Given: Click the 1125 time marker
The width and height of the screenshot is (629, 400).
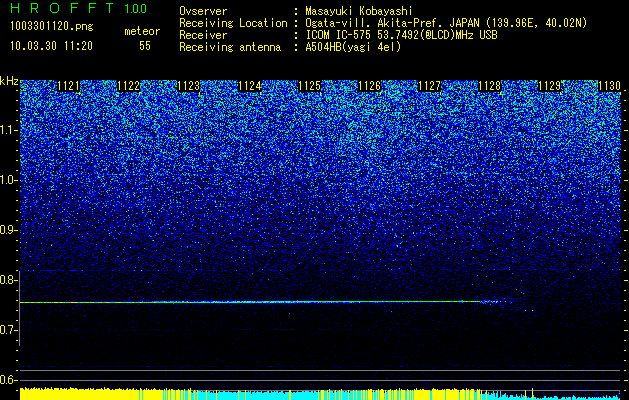Looking at the screenshot, I should (x=310, y=86).
